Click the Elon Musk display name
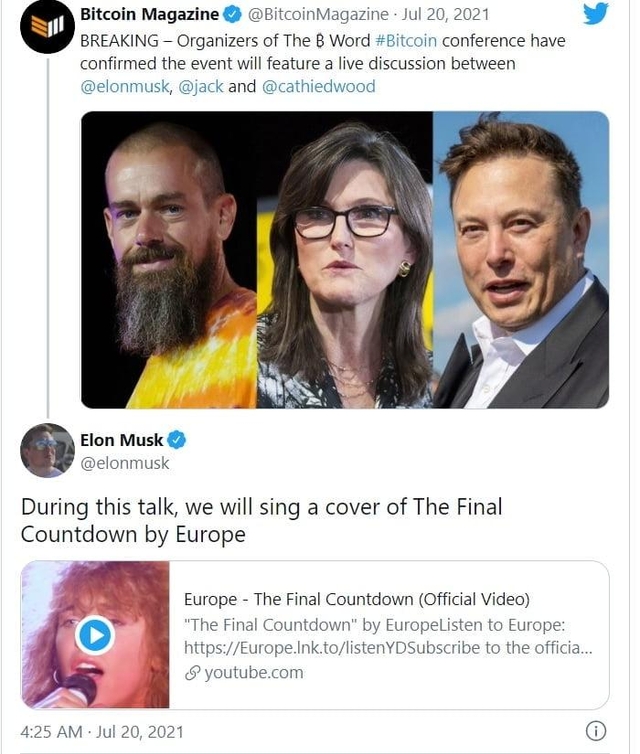Image resolution: width=640 pixels, height=754 pixels. [121, 440]
